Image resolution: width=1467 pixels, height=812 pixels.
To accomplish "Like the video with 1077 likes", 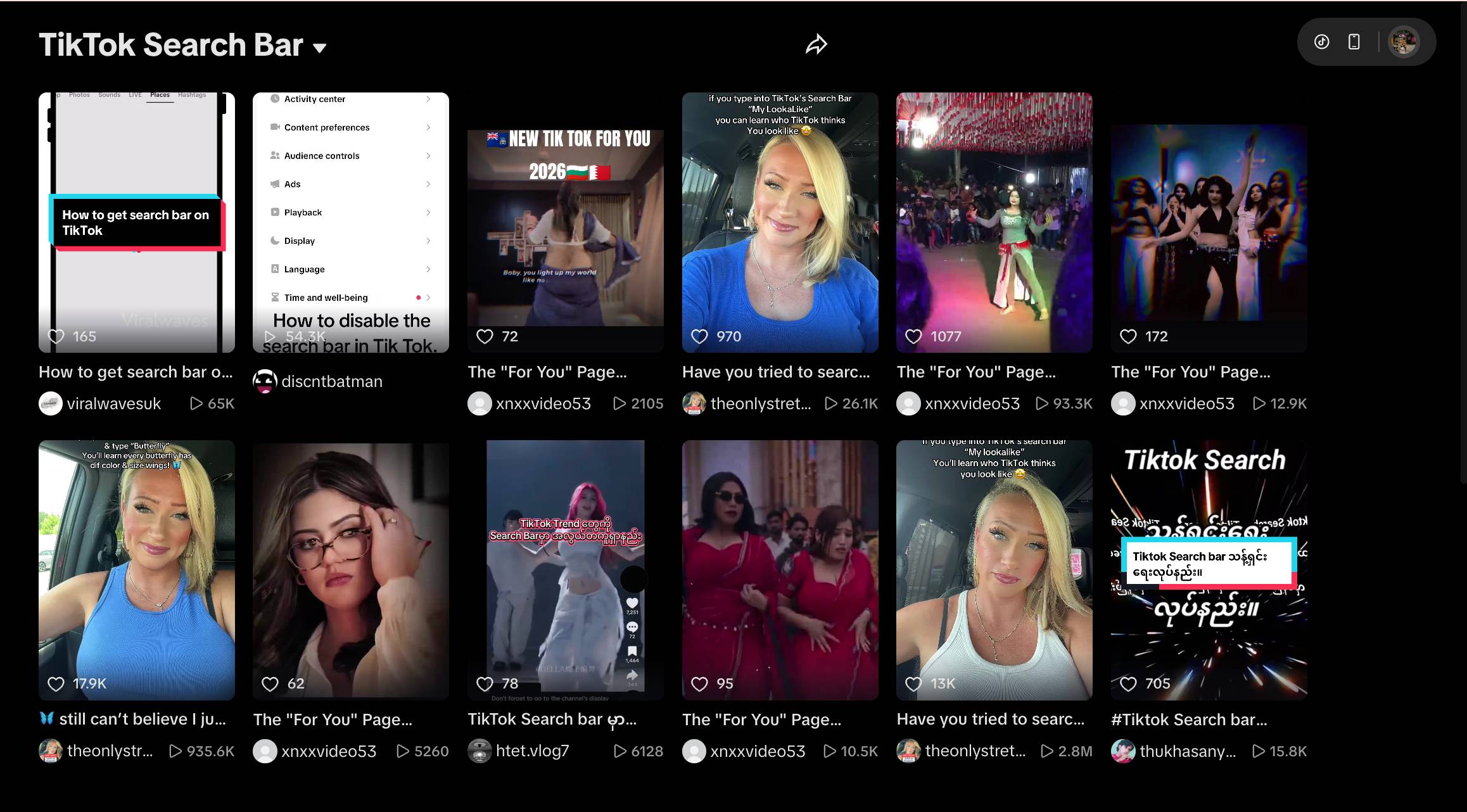I will [x=913, y=336].
